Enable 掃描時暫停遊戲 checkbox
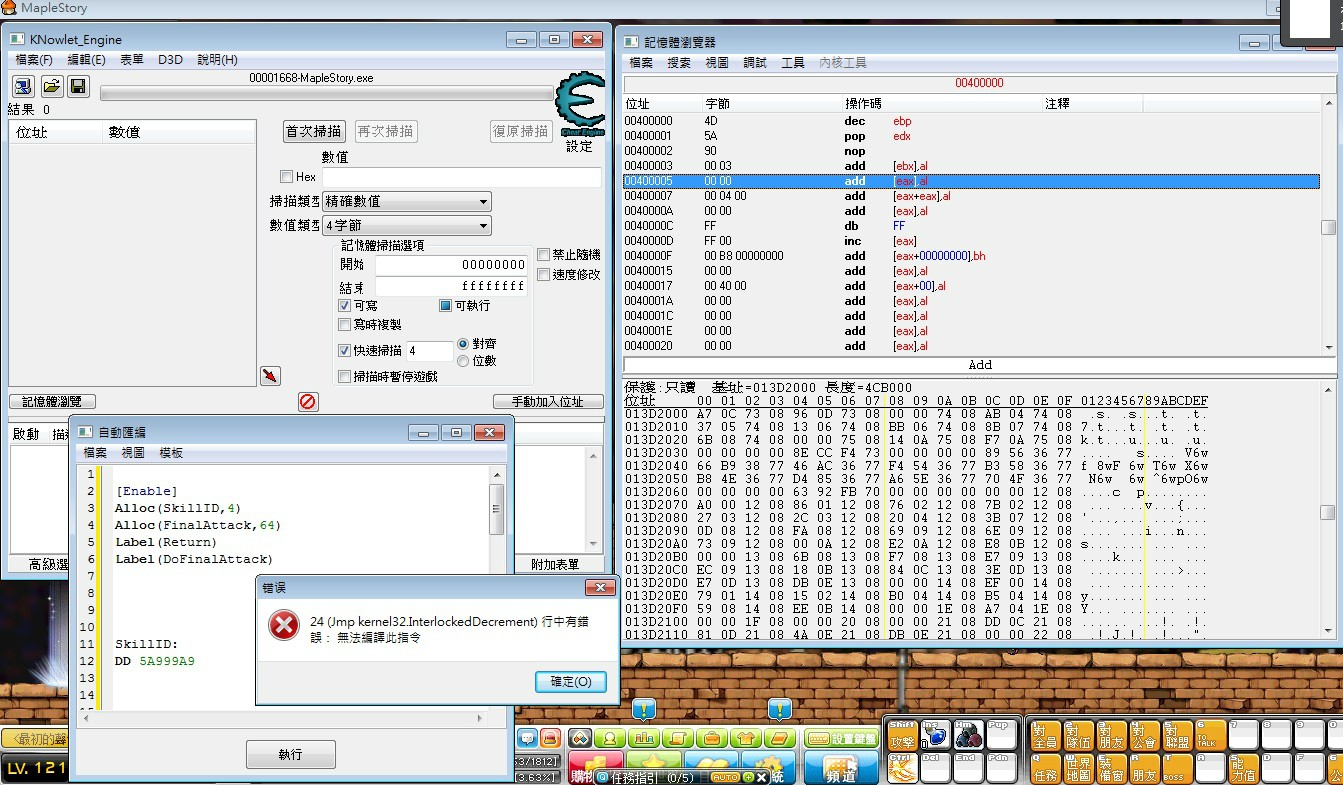 click(x=344, y=376)
